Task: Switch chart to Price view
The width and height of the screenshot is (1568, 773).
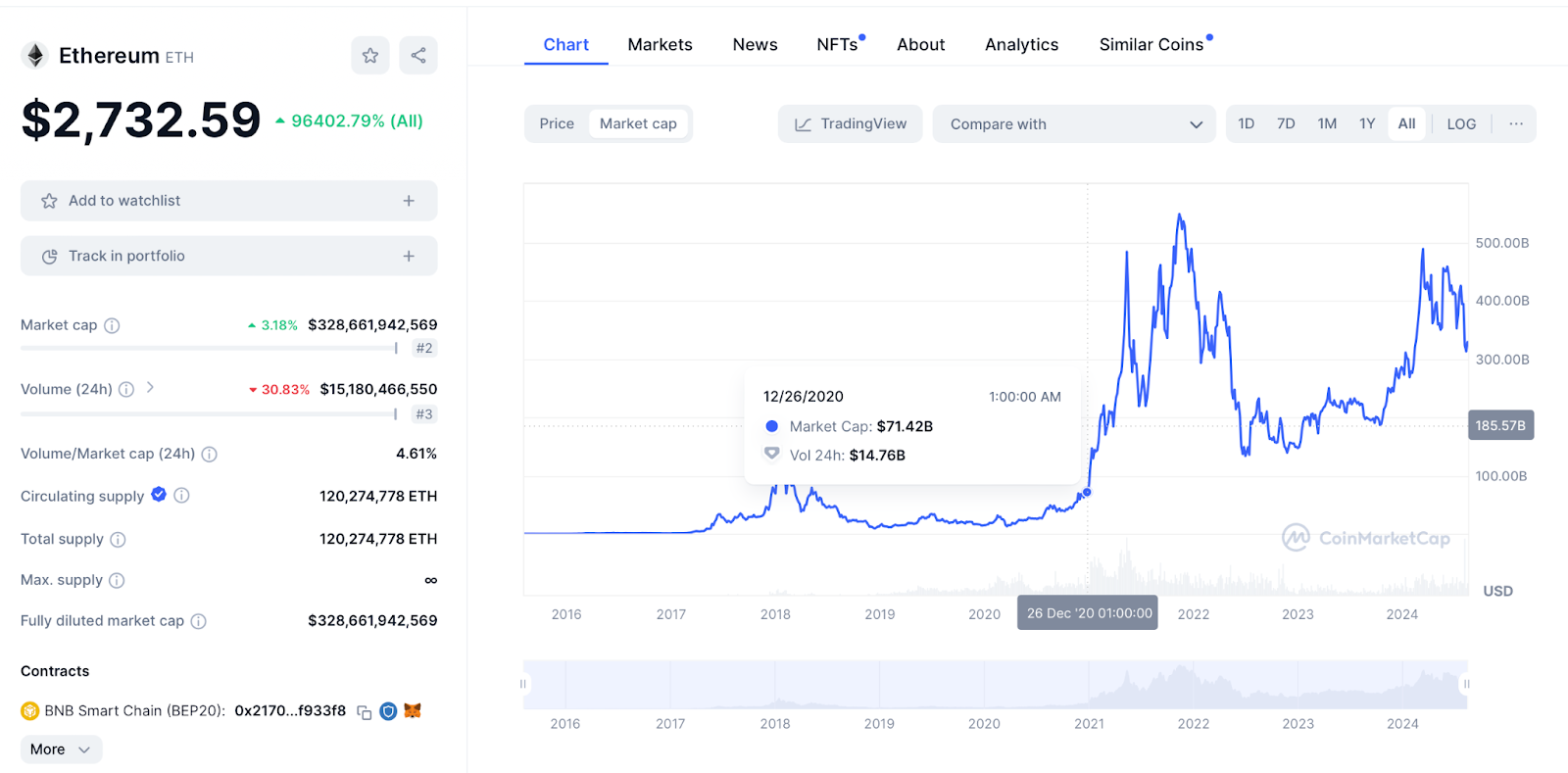Action: (x=557, y=123)
